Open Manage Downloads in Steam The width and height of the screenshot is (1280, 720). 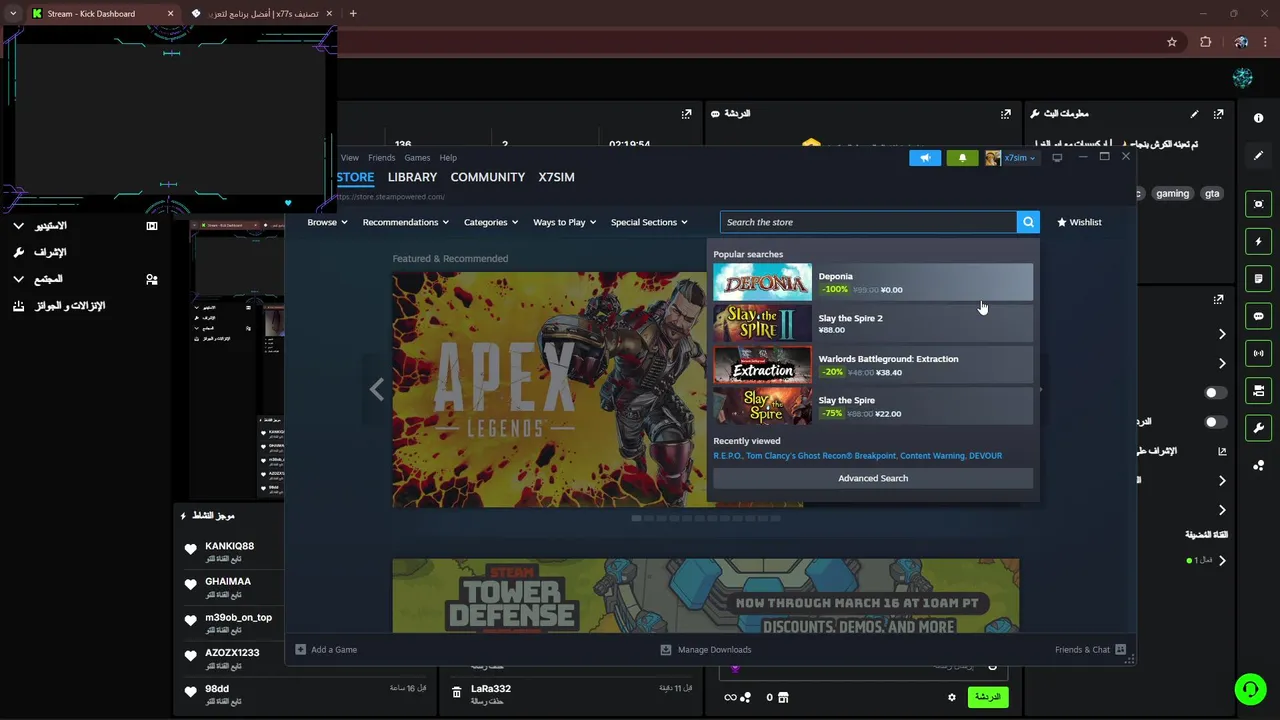point(706,650)
